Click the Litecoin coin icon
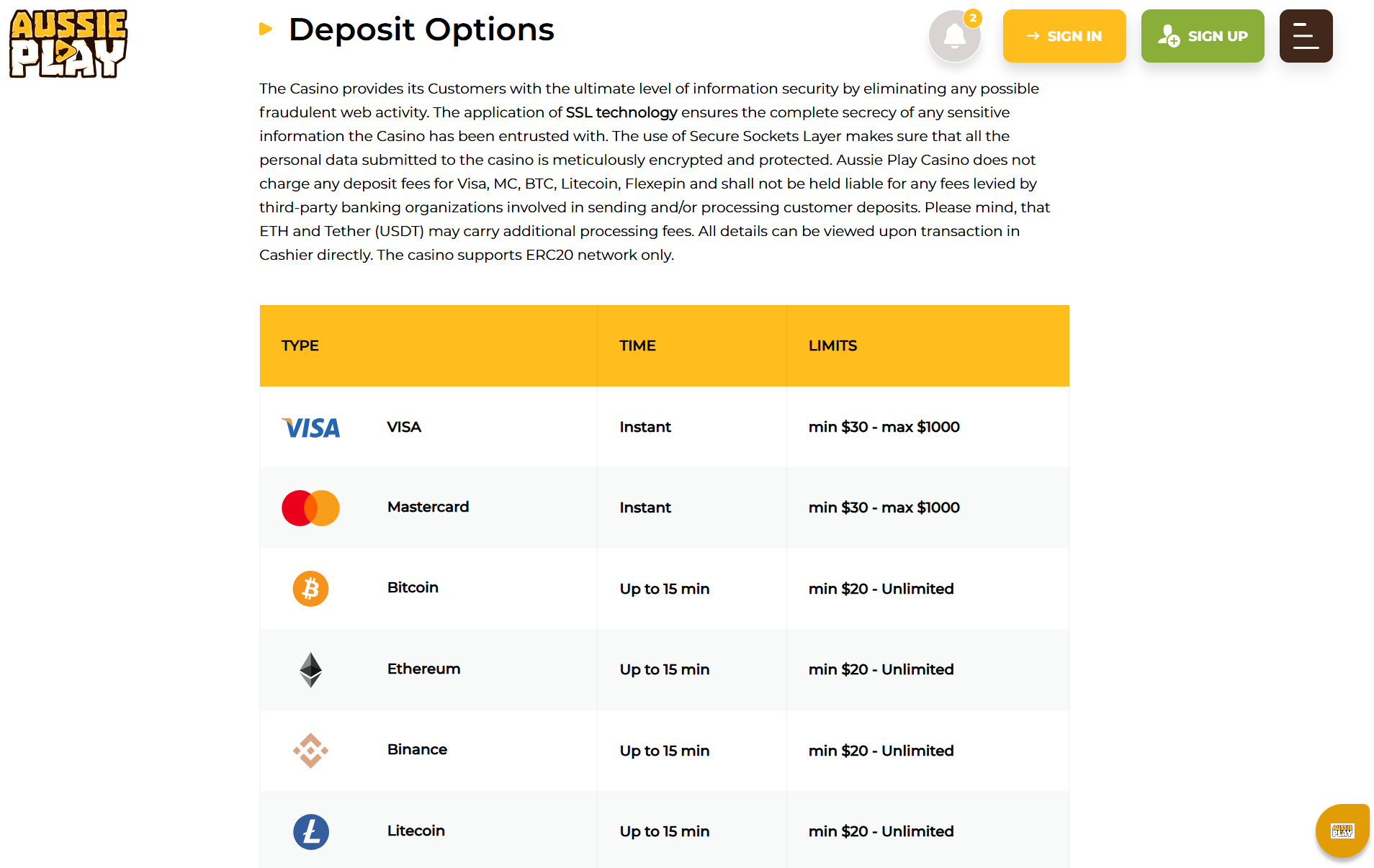 point(310,831)
